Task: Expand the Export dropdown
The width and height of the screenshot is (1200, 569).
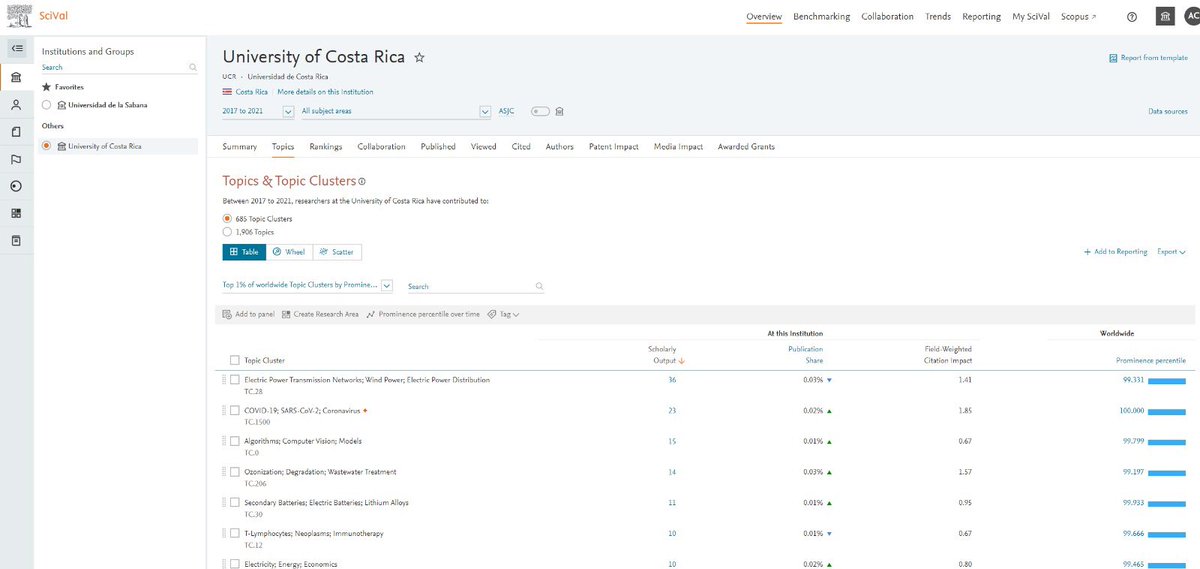Action: pos(1171,252)
